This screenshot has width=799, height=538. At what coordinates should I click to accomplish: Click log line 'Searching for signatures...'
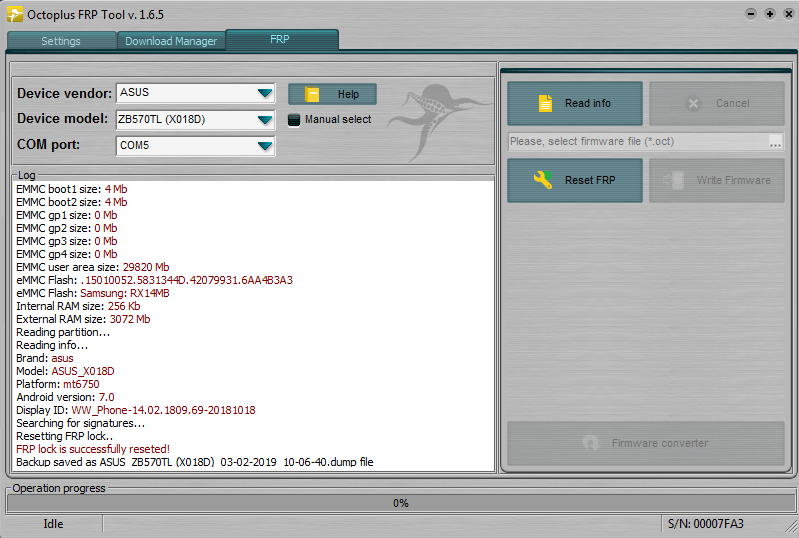tap(81, 423)
